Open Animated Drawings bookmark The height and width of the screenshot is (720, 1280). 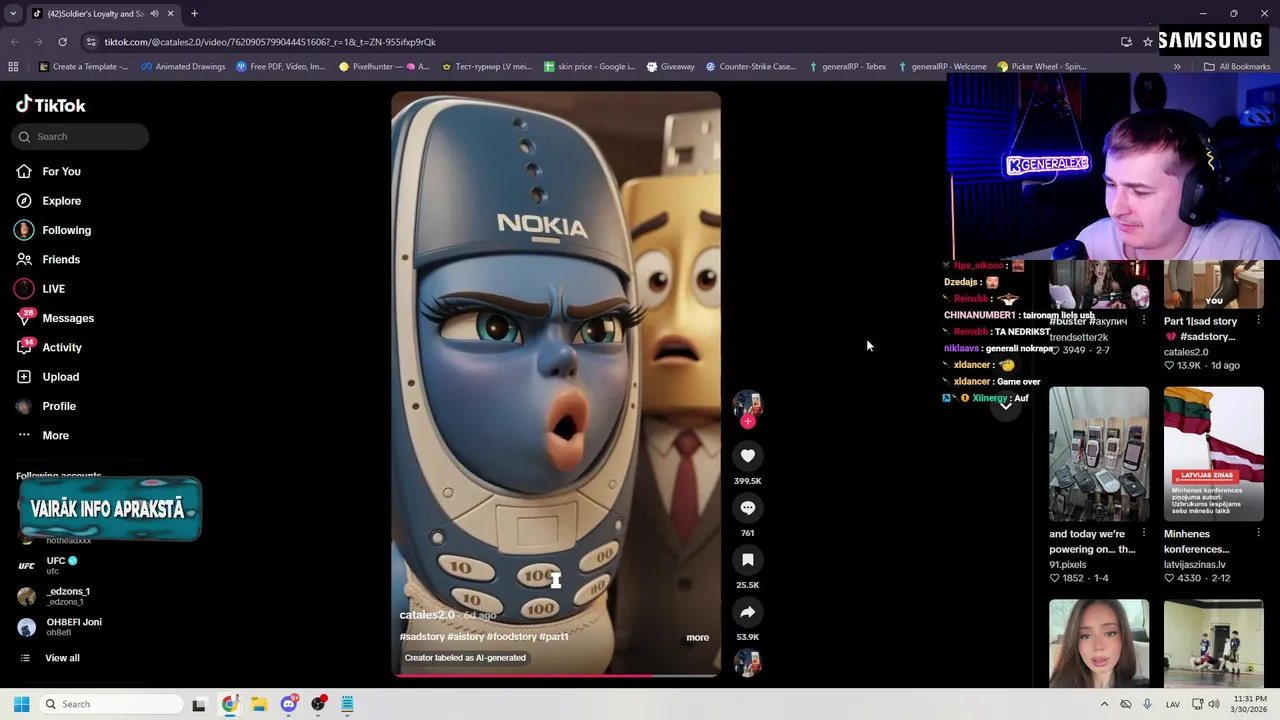pyautogui.click(x=183, y=67)
